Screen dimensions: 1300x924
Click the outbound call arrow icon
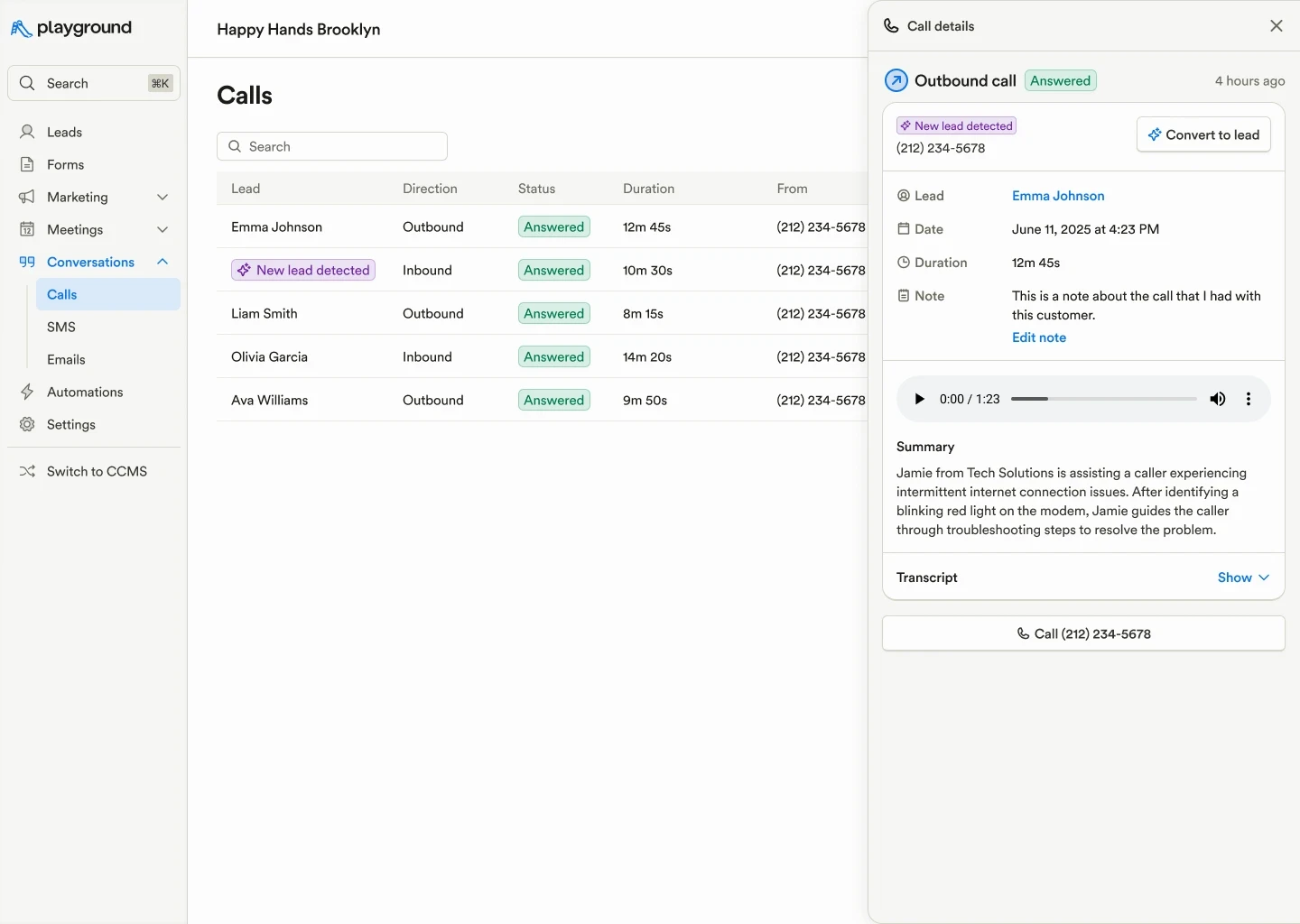tap(896, 80)
